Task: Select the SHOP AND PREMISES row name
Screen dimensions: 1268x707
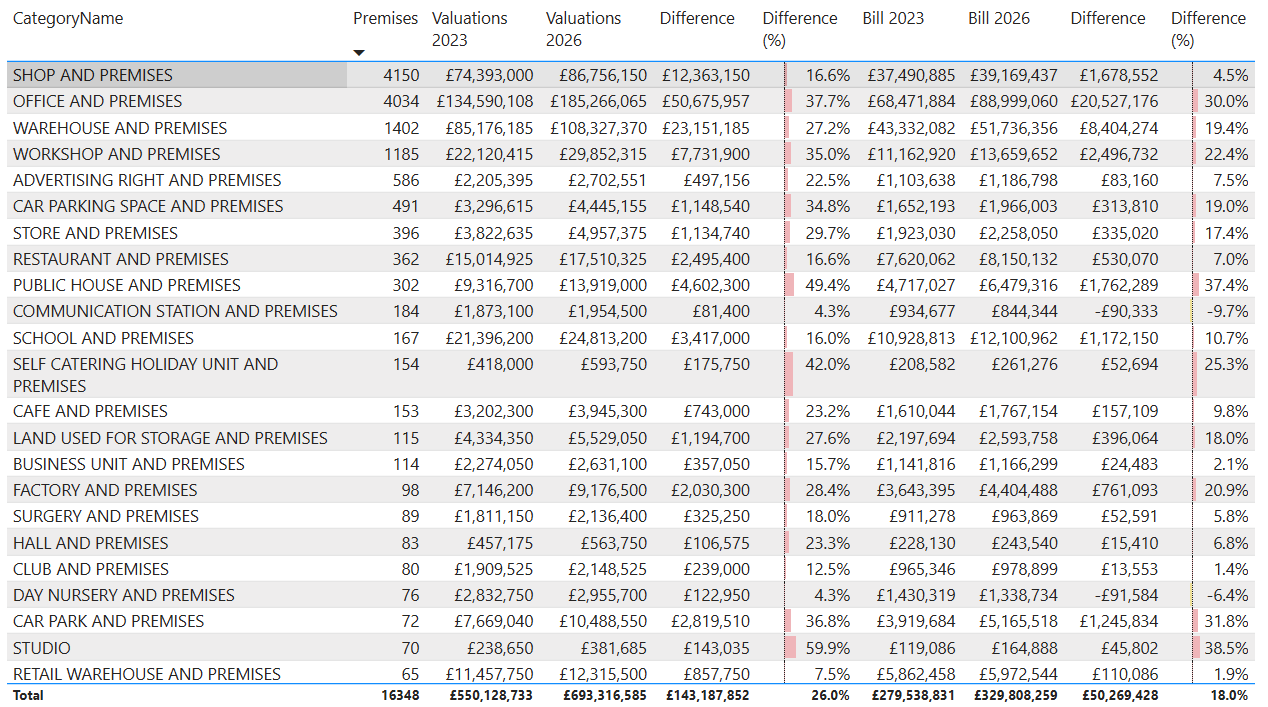Action: tap(93, 75)
